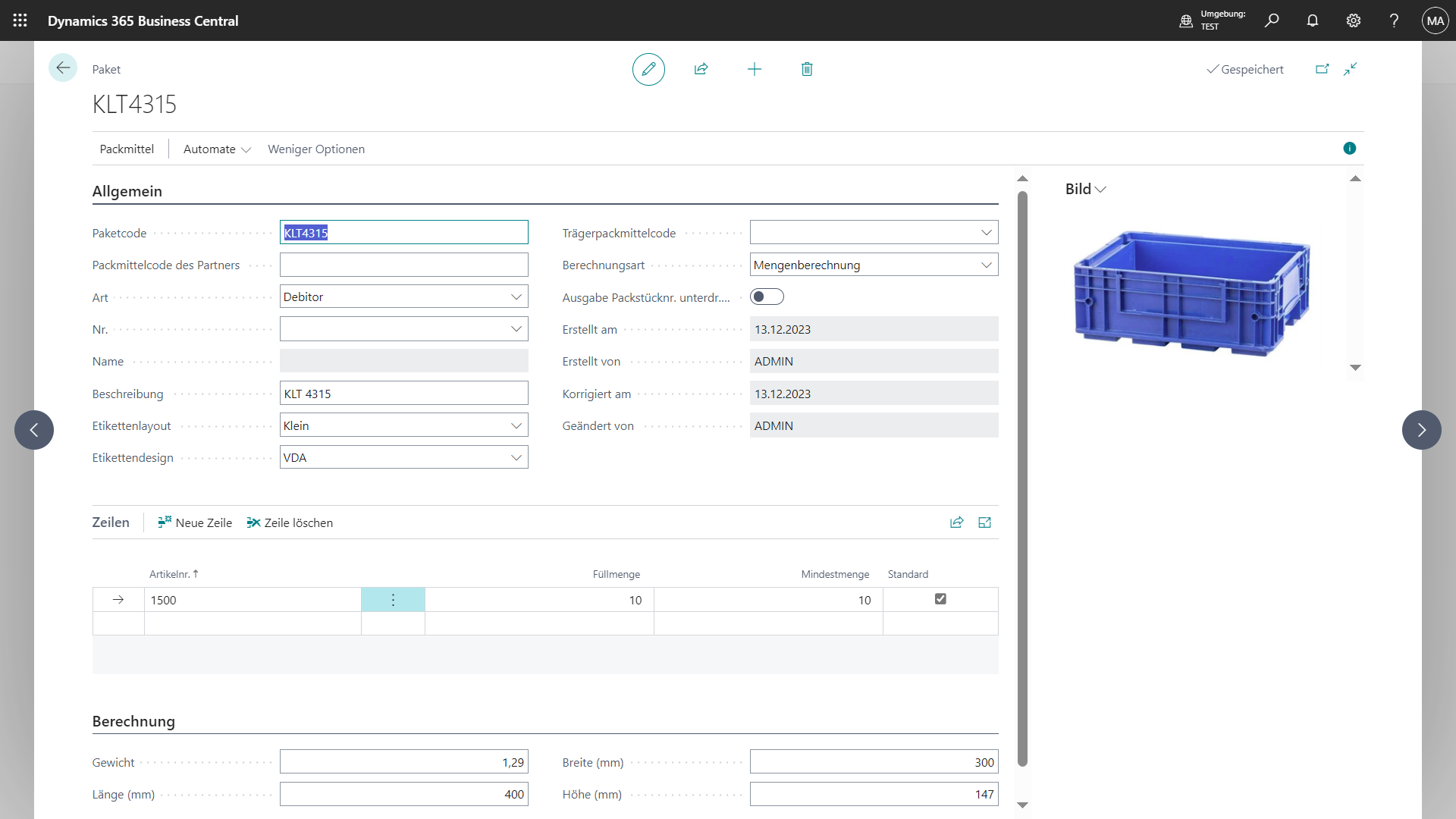Click Mindestmenge cell for item 1500
1456x819 pixels.
pos(768,600)
